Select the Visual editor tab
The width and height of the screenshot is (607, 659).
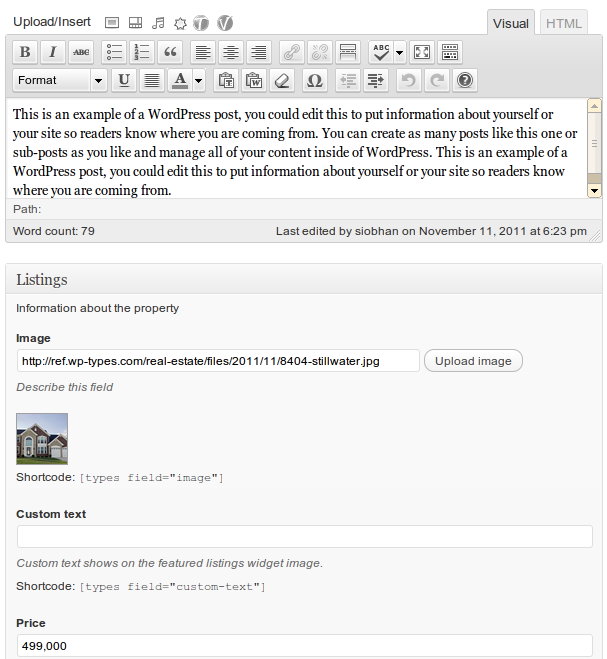coord(511,23)
